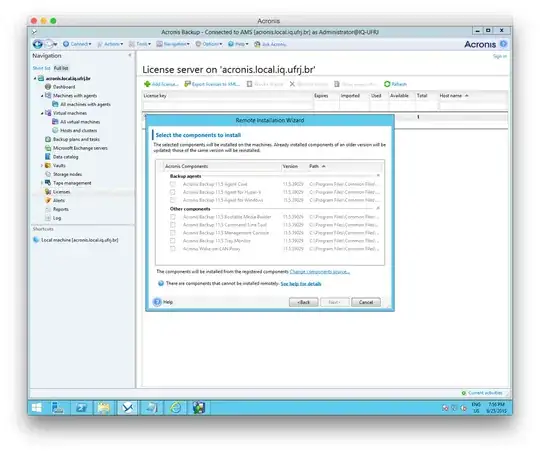Open the Navigation menu
Viewport: 540px width, 454px height.
[x=173, y=44]
